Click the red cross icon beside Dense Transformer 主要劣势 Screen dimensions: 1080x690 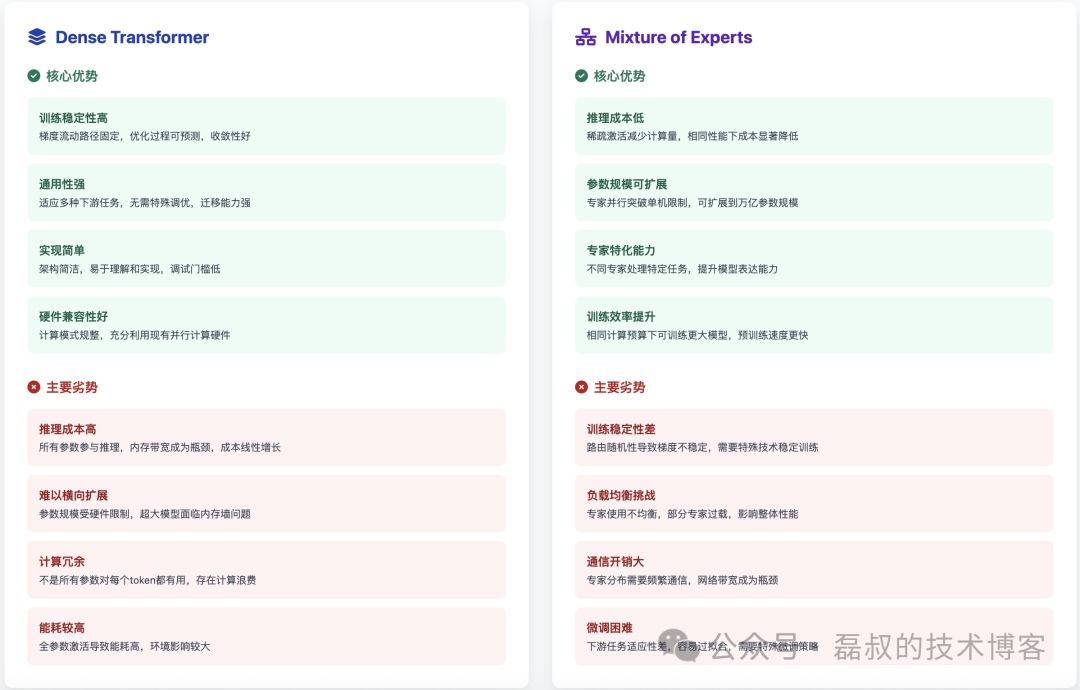tap(33, 387)
